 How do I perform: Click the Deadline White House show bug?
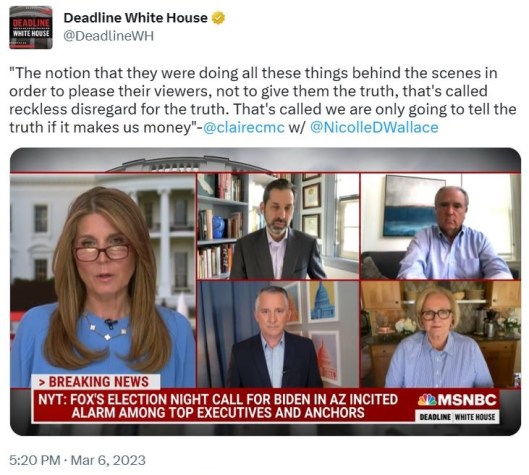pos(457,416)
